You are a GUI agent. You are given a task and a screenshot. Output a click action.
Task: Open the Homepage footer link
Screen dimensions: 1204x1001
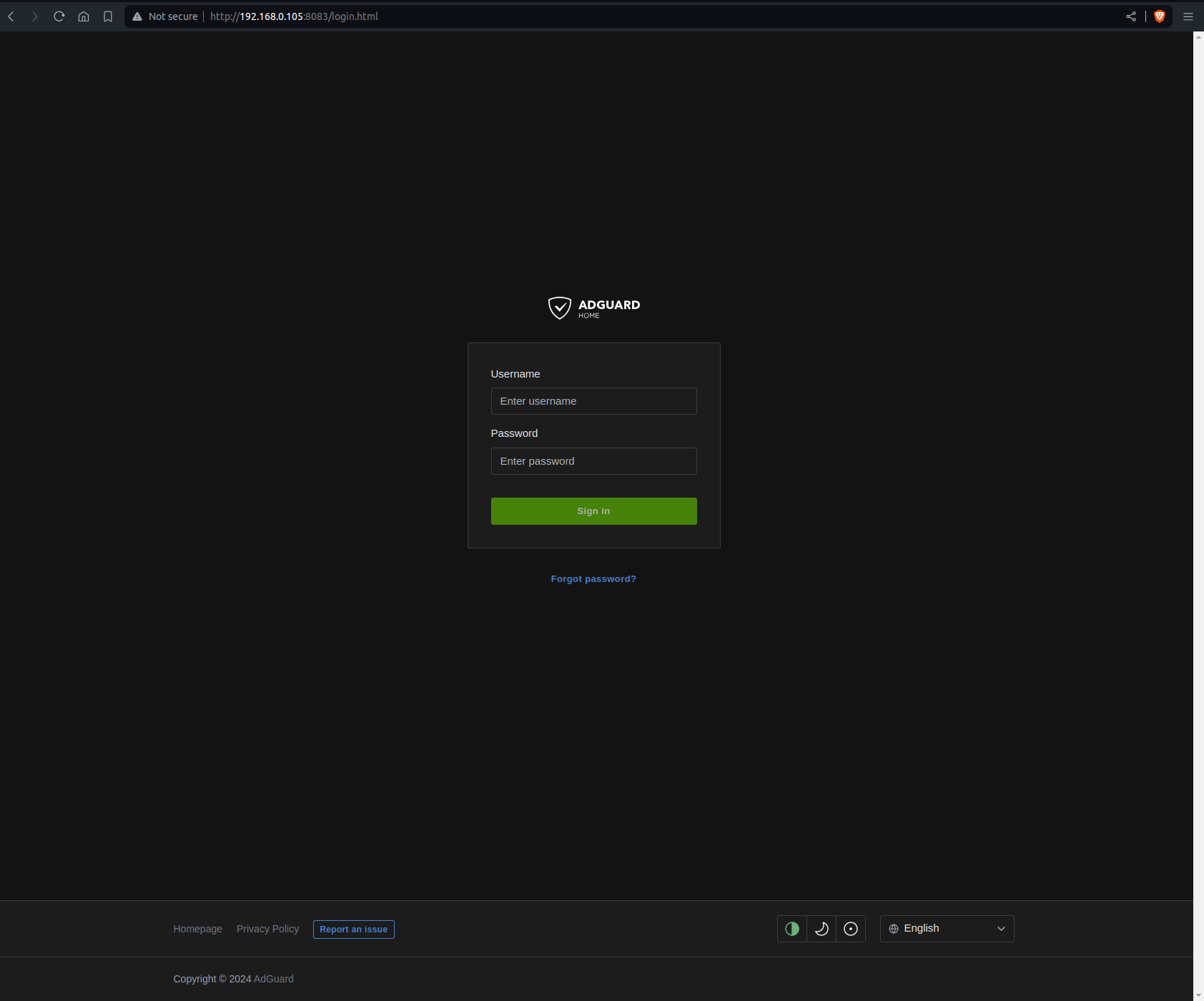197,929
